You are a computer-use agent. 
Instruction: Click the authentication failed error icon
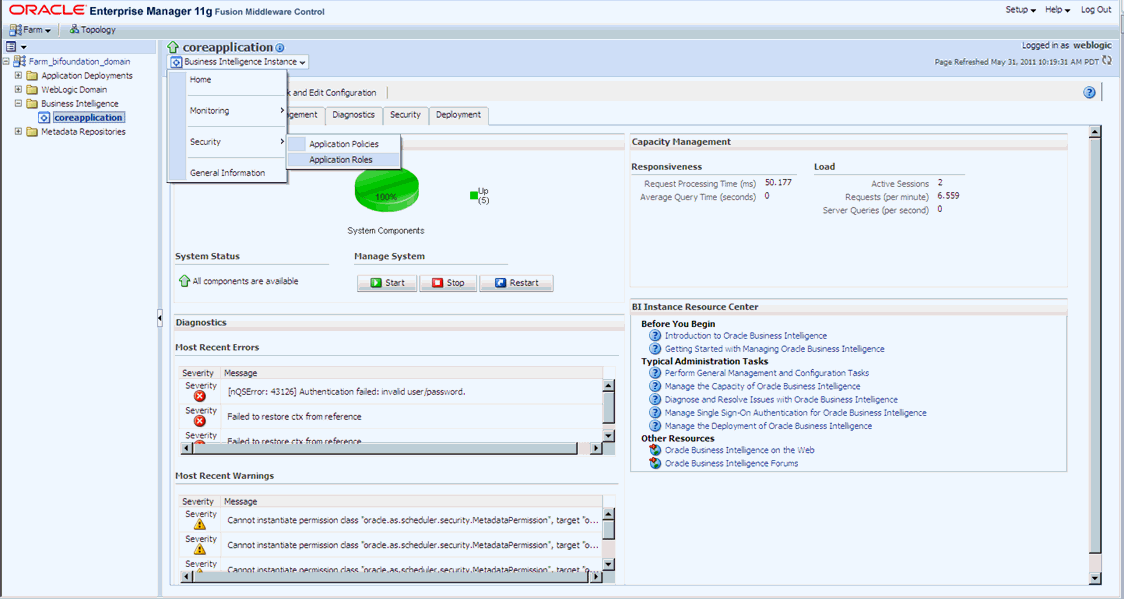click(x=200, y=396)
